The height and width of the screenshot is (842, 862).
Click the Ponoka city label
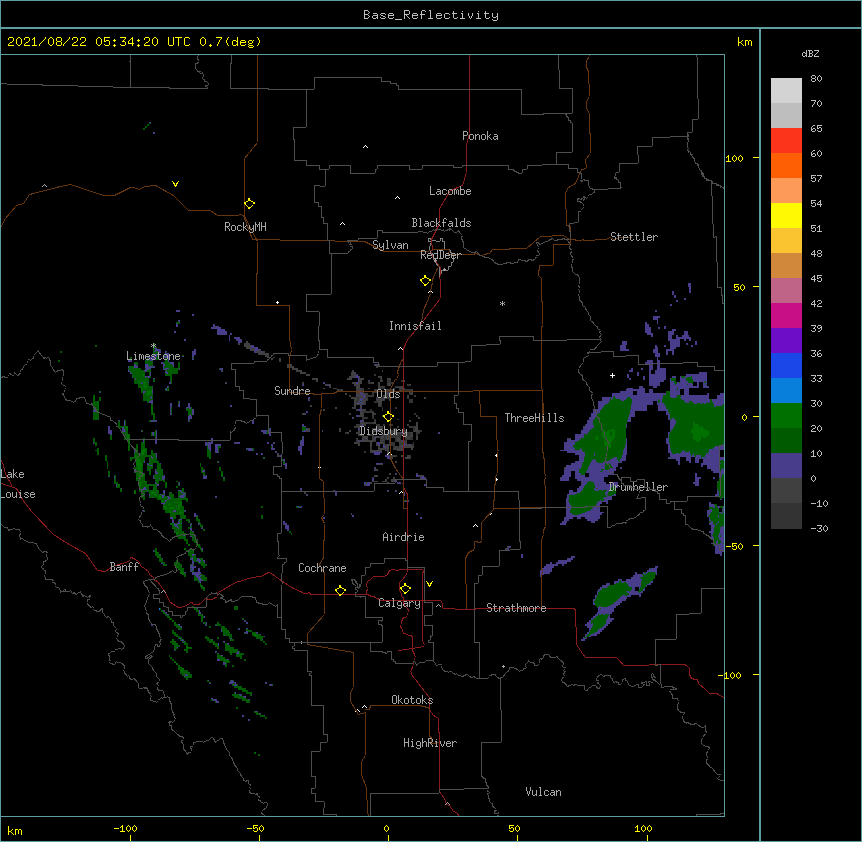coord(480,136)
